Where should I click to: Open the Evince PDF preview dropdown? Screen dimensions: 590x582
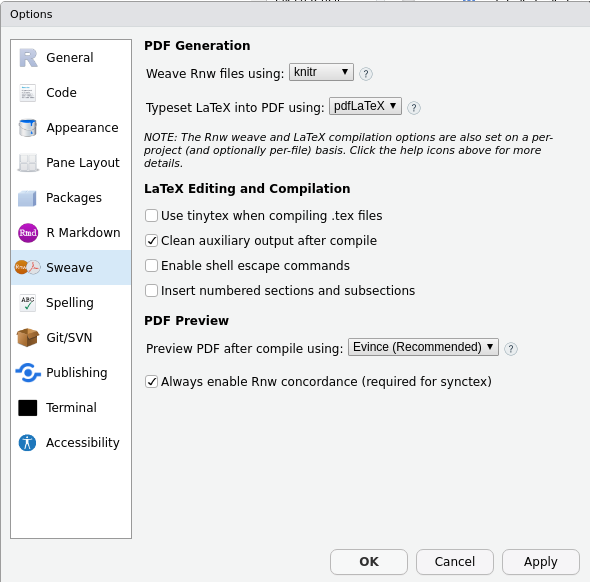pos(423,347)
